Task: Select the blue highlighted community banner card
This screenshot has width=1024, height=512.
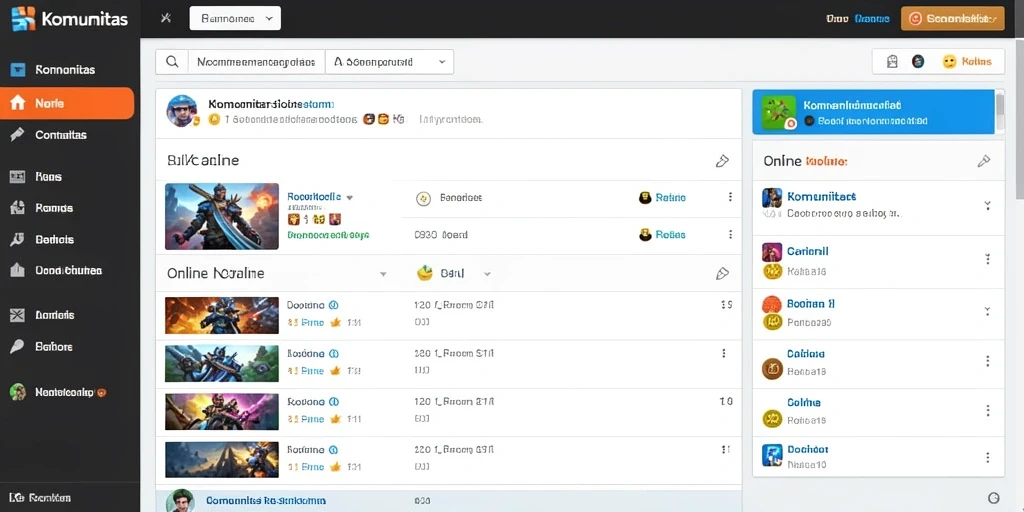Action: click(873, 112)
